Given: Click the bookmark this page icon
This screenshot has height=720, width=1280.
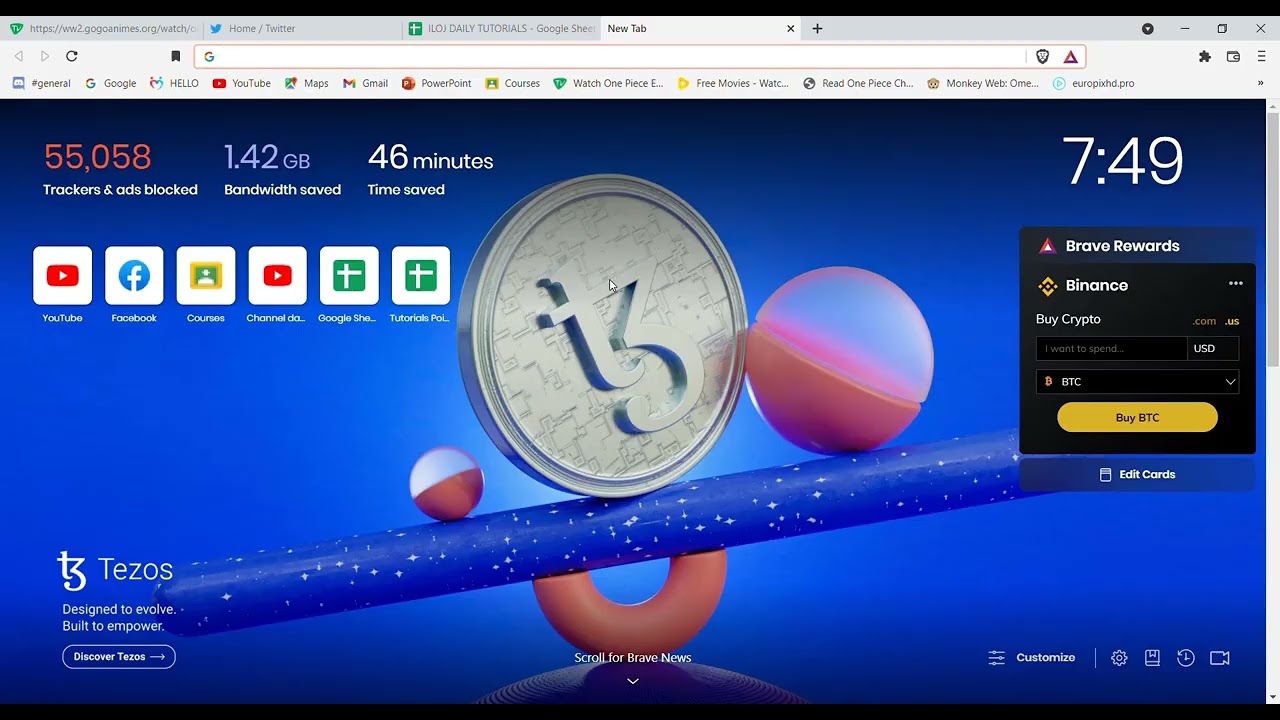Looking at the screenshot, I should (176, 57).
